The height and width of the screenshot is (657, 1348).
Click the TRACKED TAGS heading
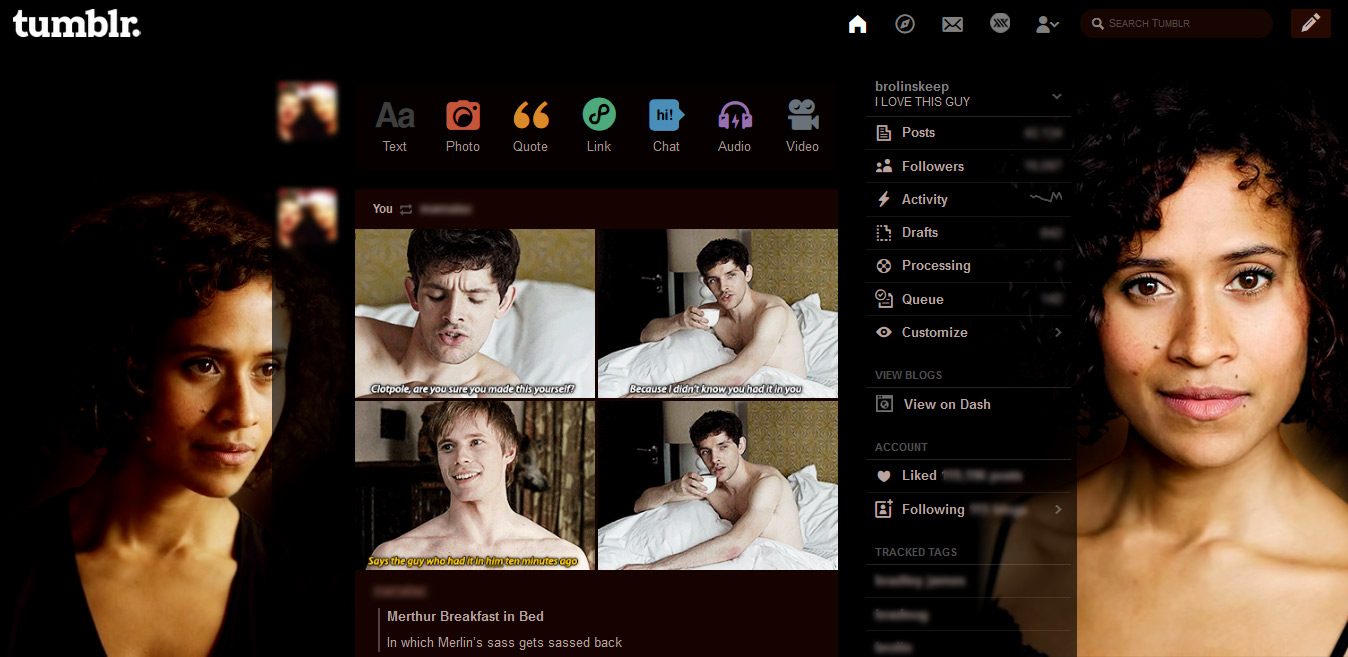tap(916, 552)
